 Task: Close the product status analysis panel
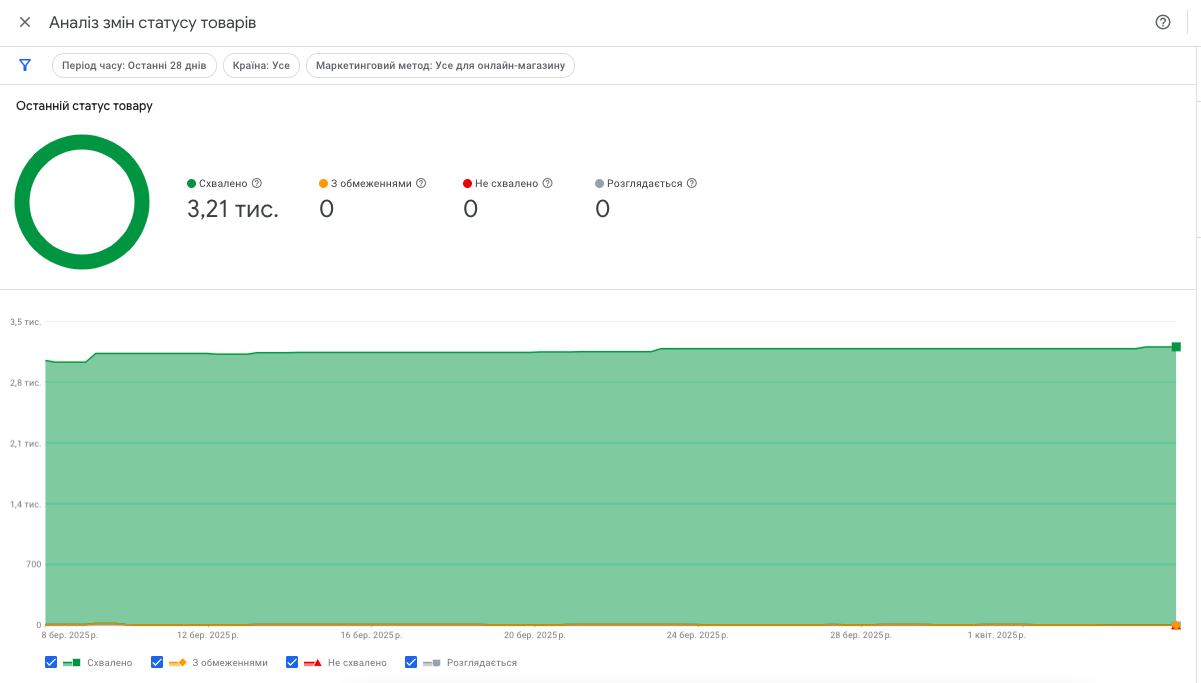tap(25, 22)
